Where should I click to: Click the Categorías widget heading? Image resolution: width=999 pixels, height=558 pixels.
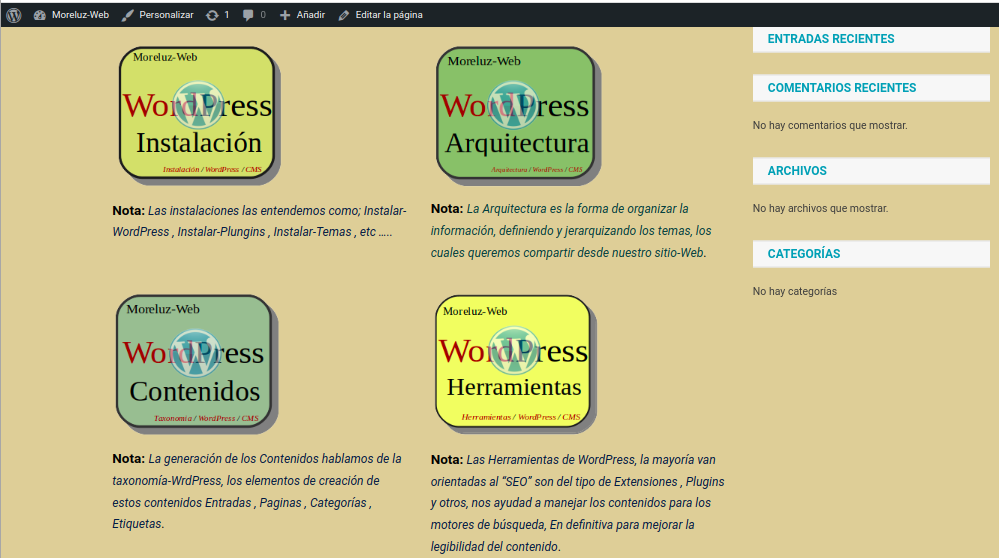pyautogui.click(x=803, y=254)
